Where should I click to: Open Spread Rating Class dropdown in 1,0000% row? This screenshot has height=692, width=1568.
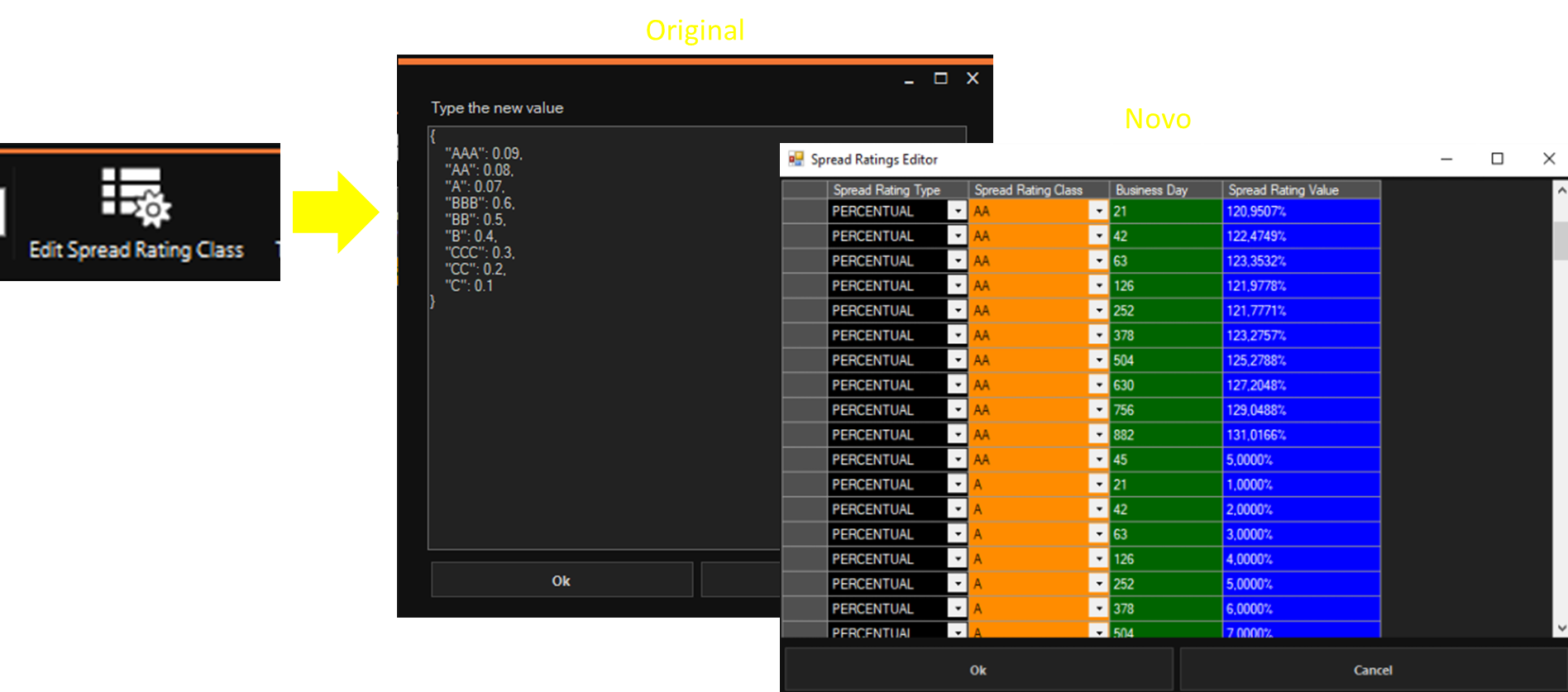point(1098,484)
